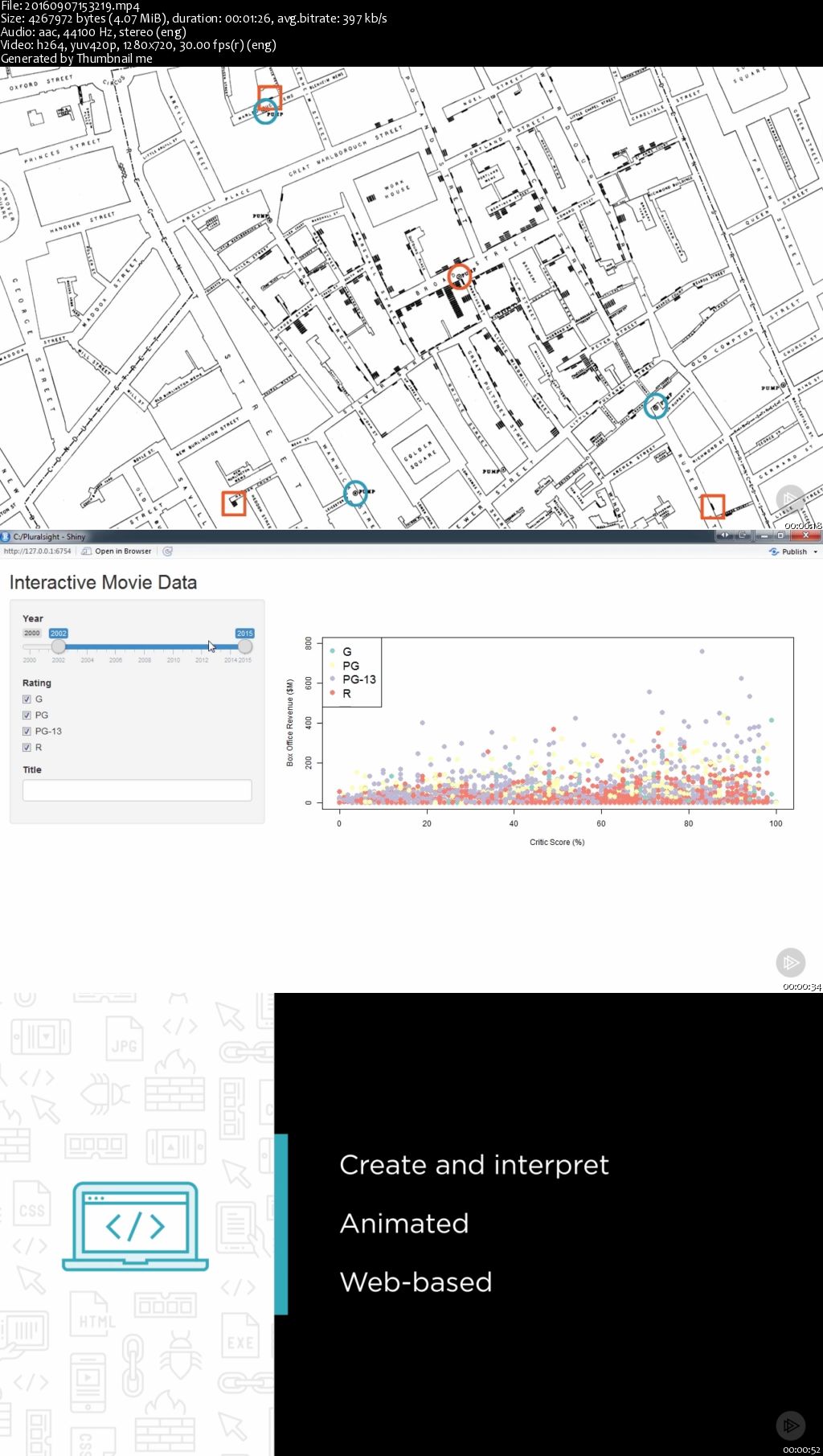This screenshot has width=823, height=1456.
Task: Click the Interactive Movie Data heading
Action: click(103, 582)
